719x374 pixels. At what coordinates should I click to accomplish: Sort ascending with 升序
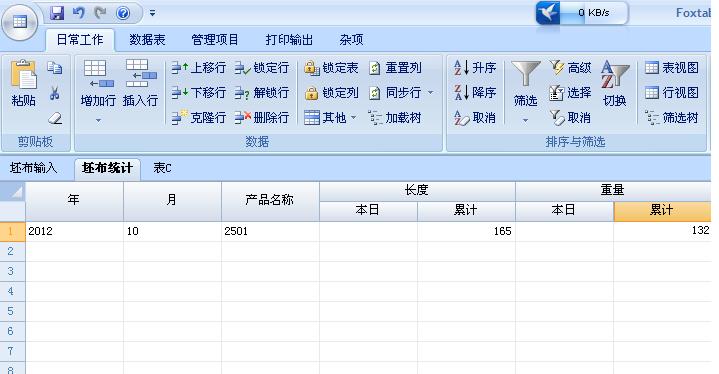[x=475, y=68]
